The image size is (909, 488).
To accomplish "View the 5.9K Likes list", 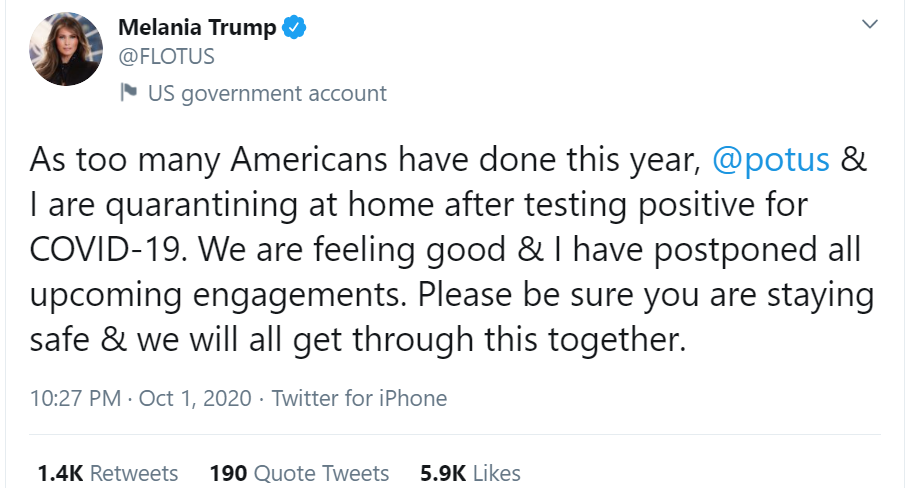I will click(470, 472).
